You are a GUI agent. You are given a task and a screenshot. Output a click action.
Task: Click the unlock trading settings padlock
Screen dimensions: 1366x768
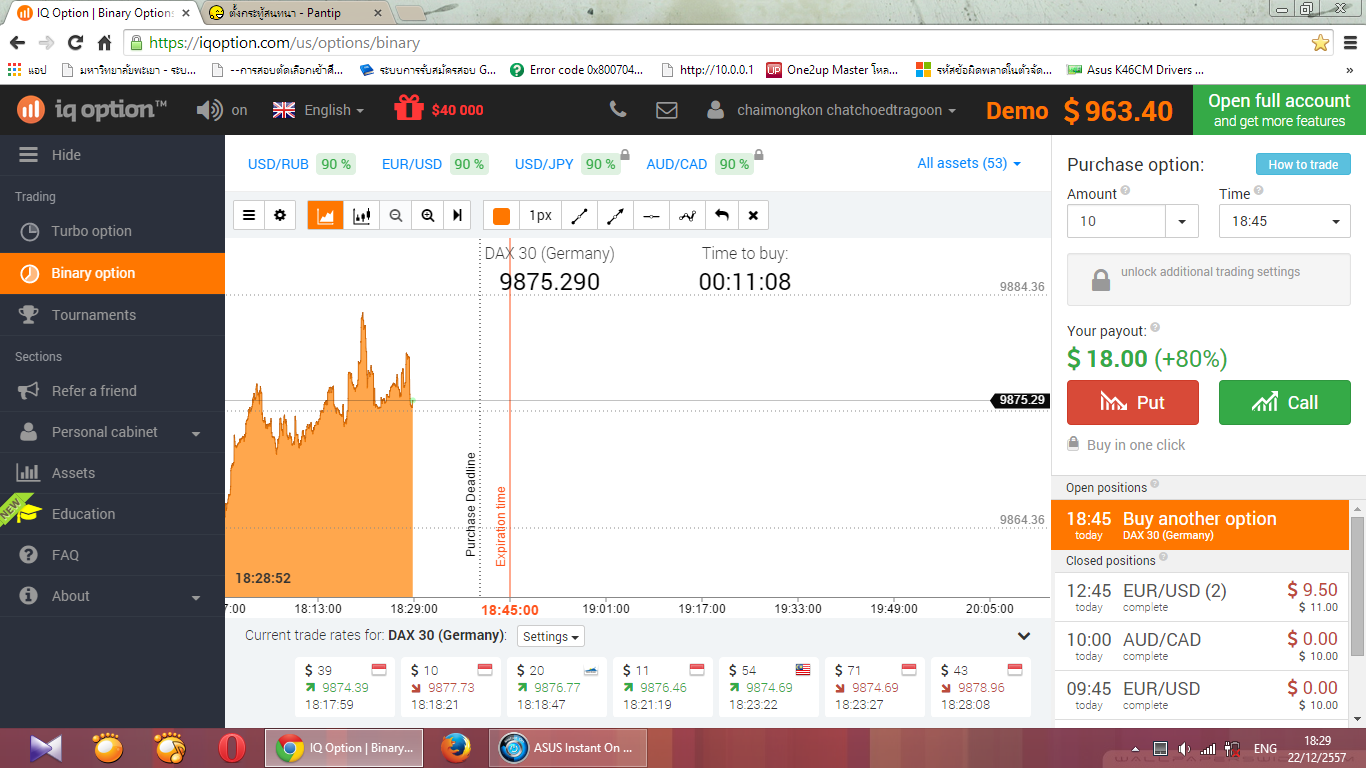tap(1100, 280)
